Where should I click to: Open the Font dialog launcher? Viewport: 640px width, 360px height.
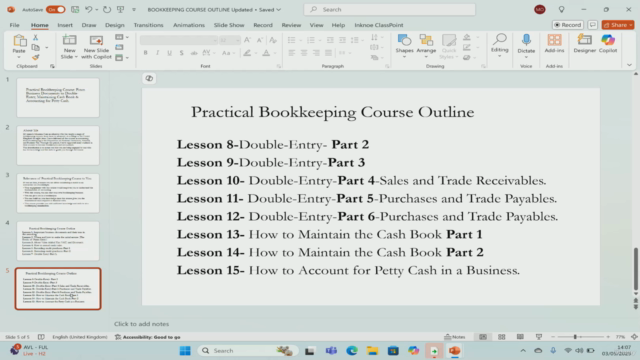point(279,66)
